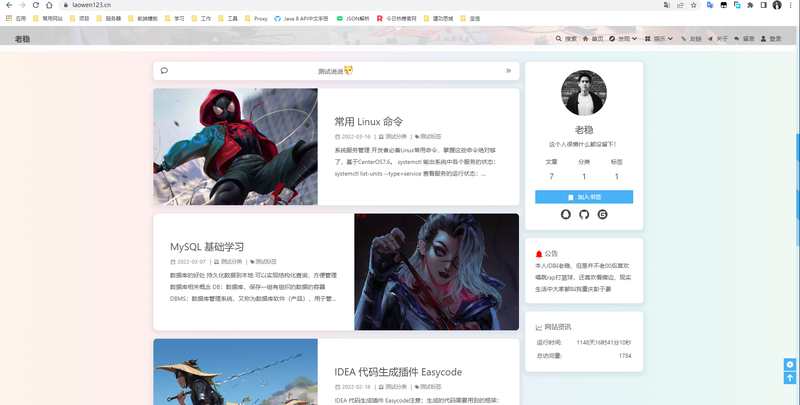This screenshot has height=405, width=800.
Task: Click the double-chevron arrow in 说说 bar
Action: pos(508,71)
